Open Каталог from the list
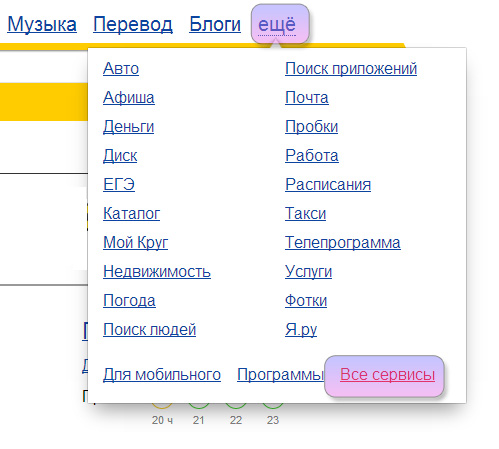 131,213
